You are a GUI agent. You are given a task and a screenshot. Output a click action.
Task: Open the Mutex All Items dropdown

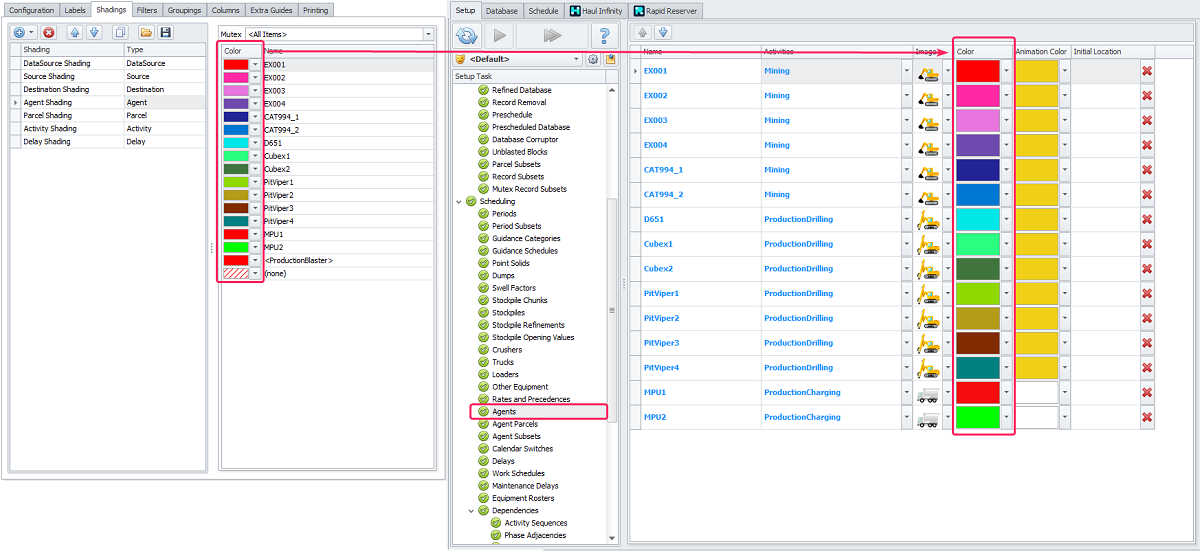pos(428,34)
